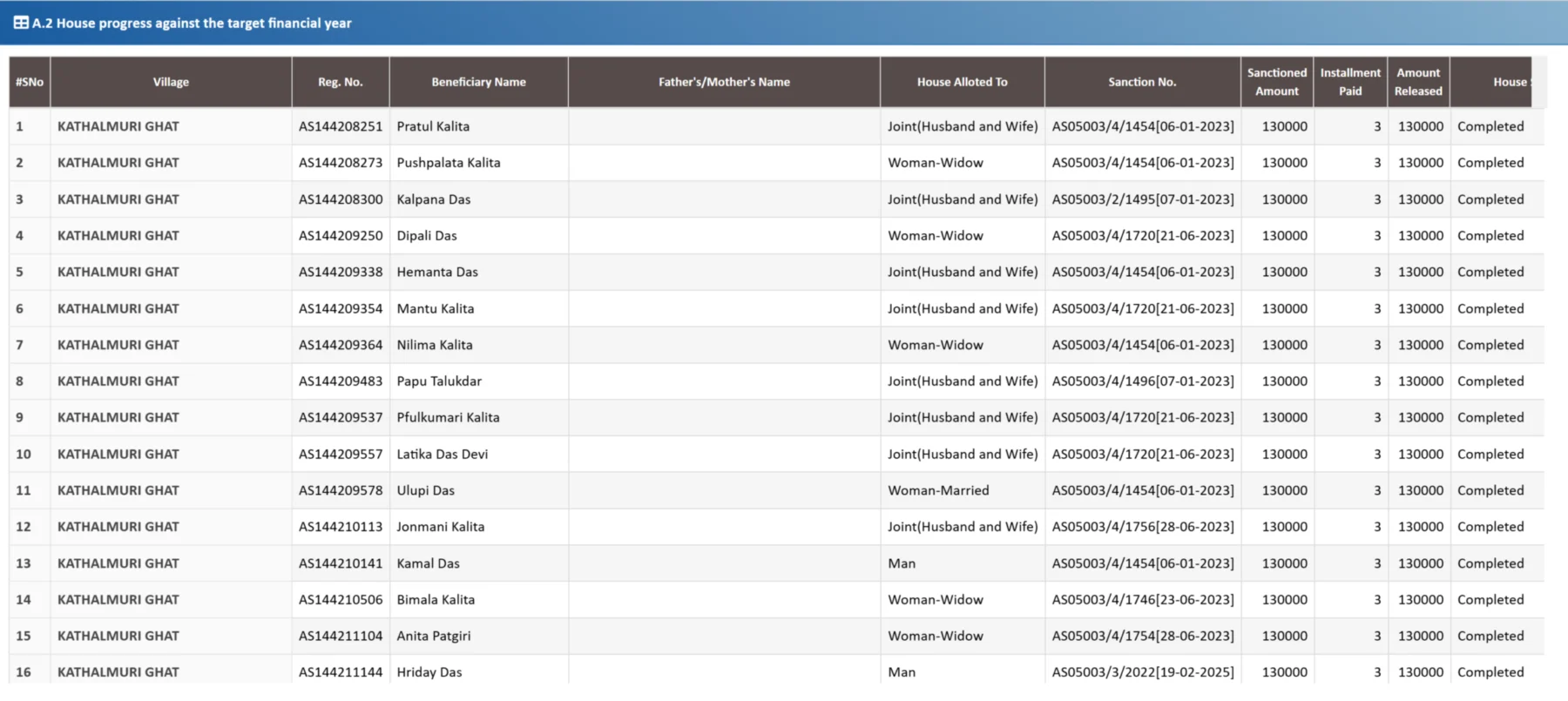Click beneficiary Latika Das Devi
Image resolution: width=1568 pixels, height=701 pixels.
click(443, 454)
